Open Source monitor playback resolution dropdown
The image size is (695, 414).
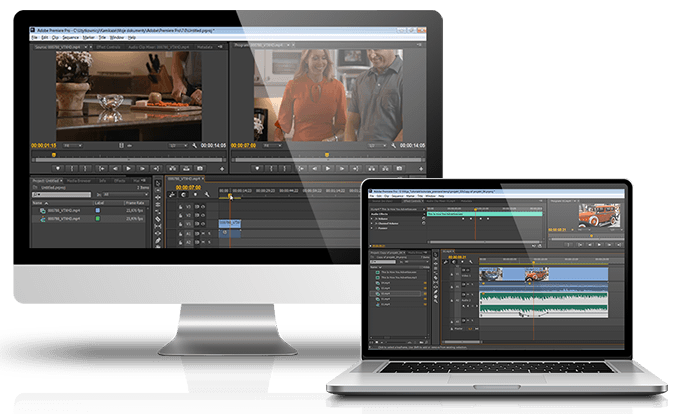pos(178,145)
